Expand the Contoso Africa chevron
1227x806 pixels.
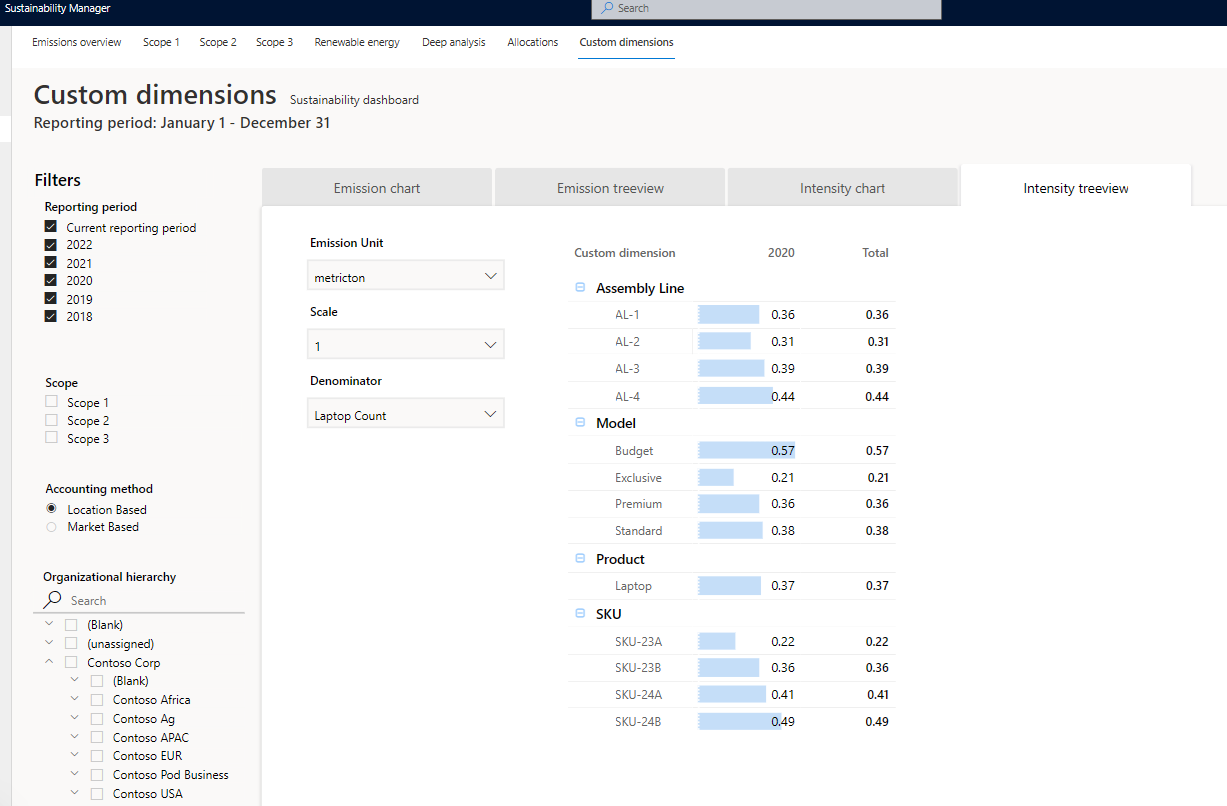pyautogui.click(x=75, y=700)
